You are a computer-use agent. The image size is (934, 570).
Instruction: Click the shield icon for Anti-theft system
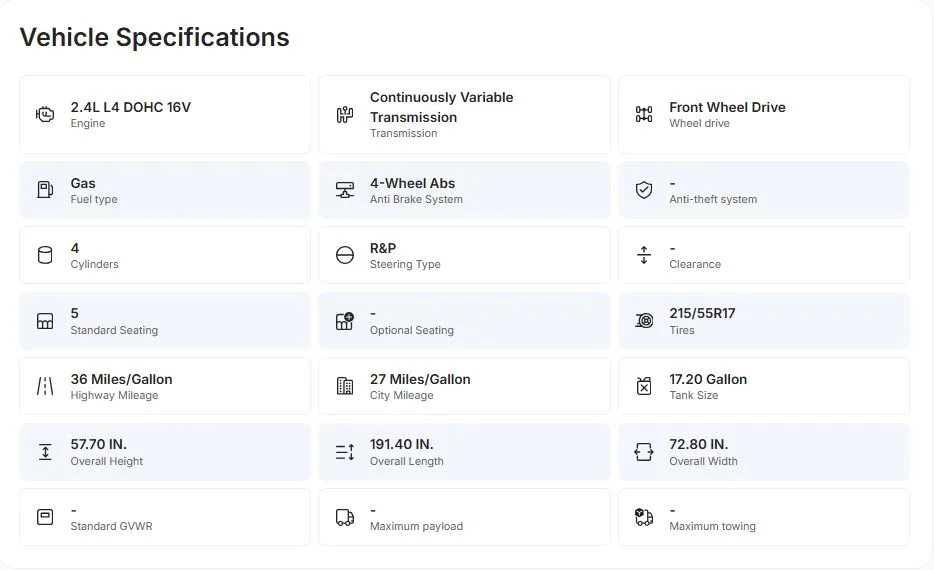tap(644, 190)
